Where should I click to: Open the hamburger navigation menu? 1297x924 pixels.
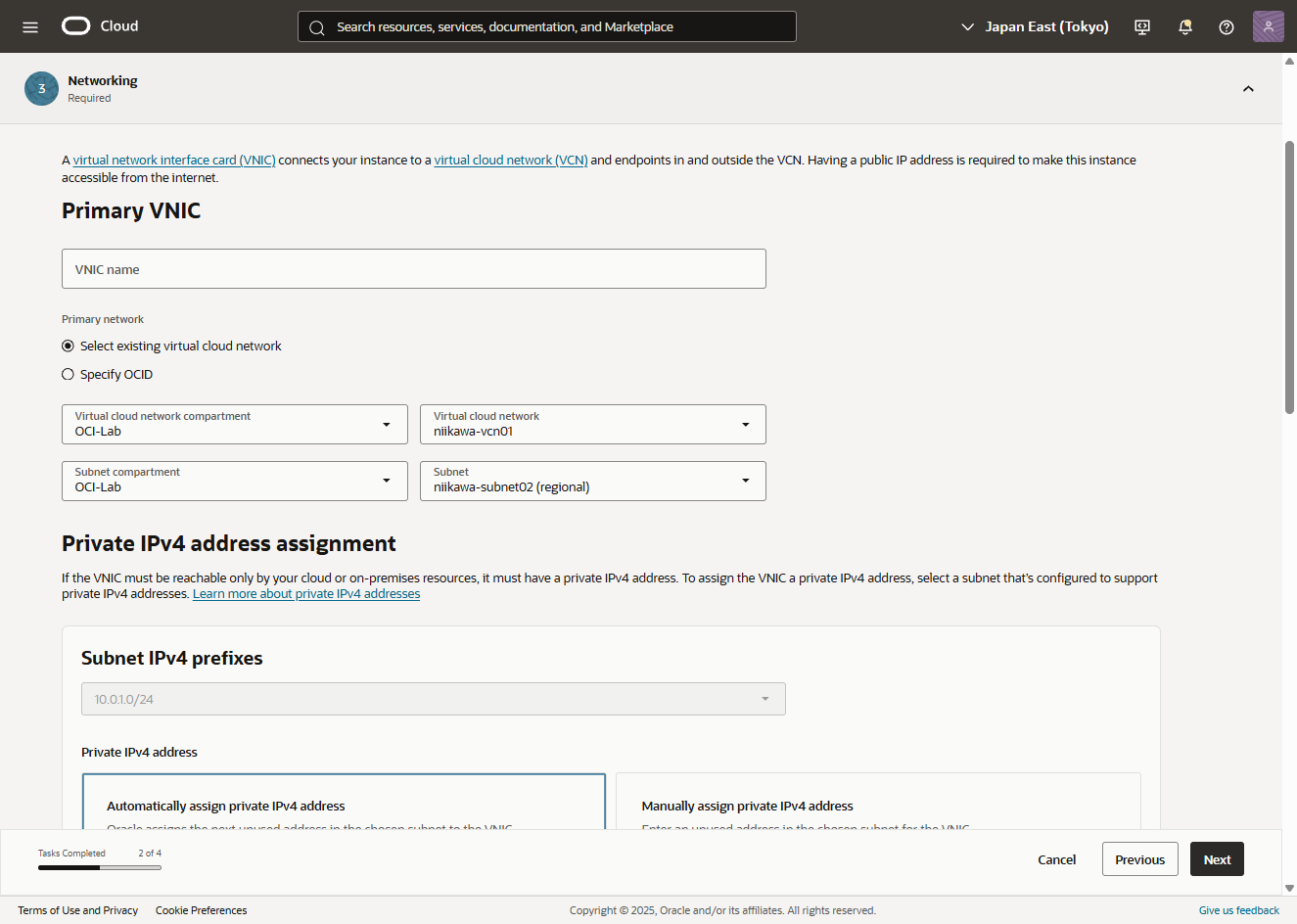(30, 26)
